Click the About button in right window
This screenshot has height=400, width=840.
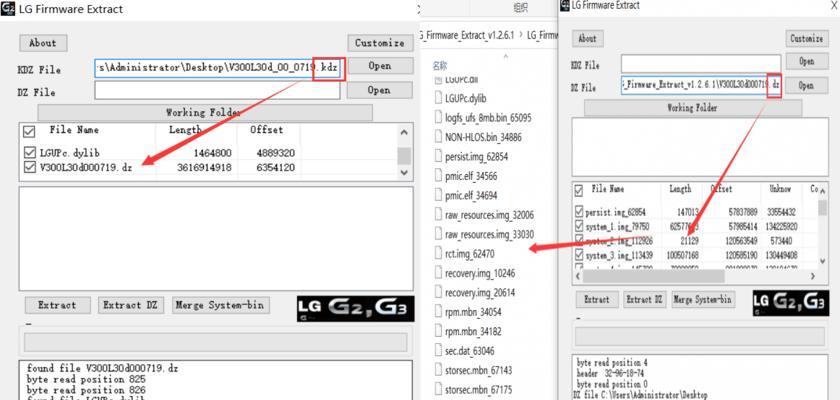coord(588,39)
